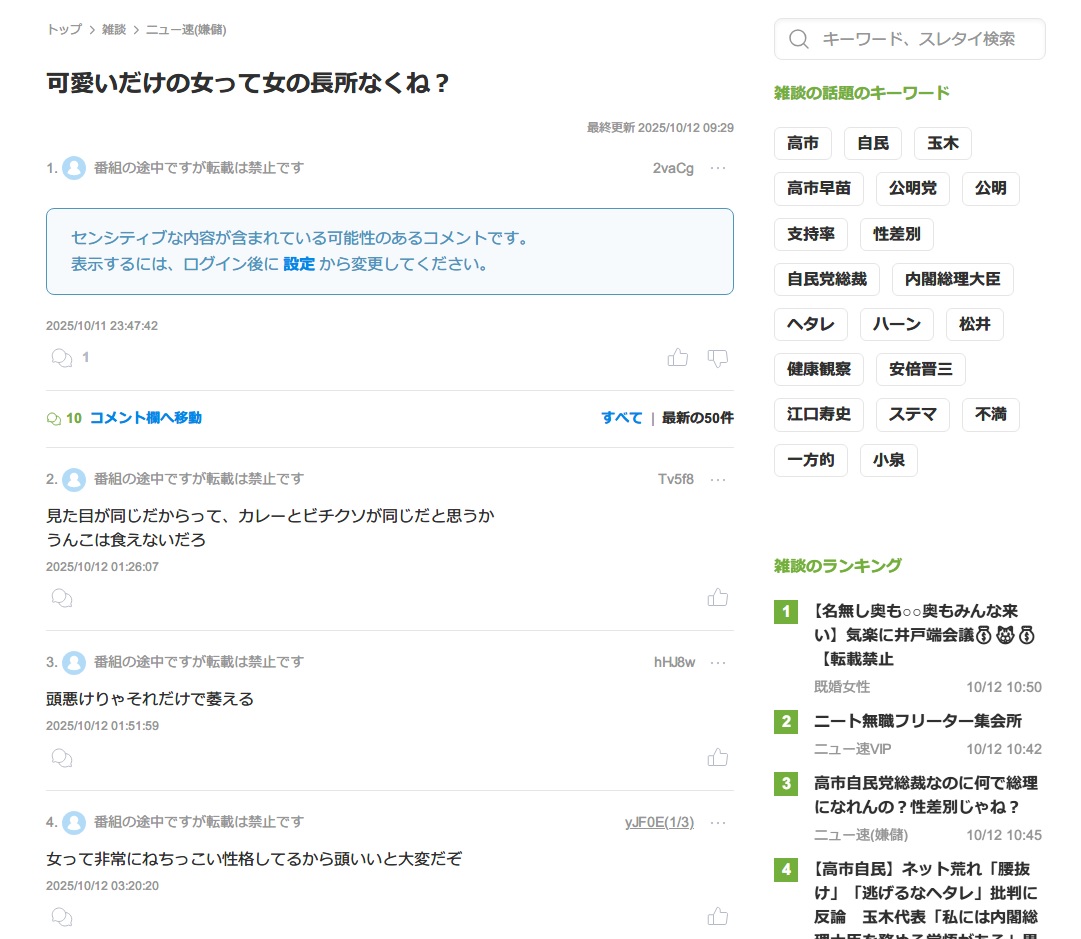Click the 内閣総理大臣 keyword tag
The image size is (1081, 939).
(952, 280)
